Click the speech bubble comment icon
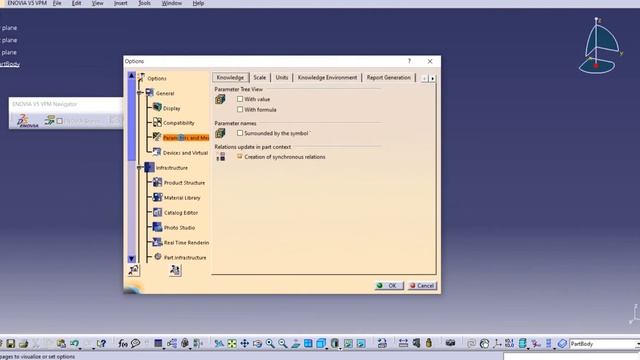The height and width of the screenshot is (360, 640). pyautogui.click(x=136, y=344)
